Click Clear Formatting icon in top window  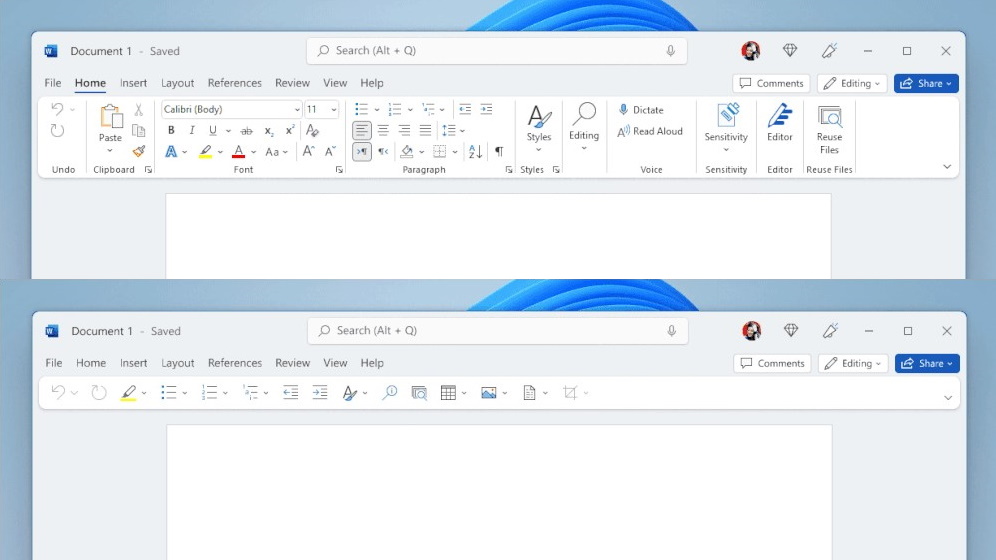tap(312, 130)
